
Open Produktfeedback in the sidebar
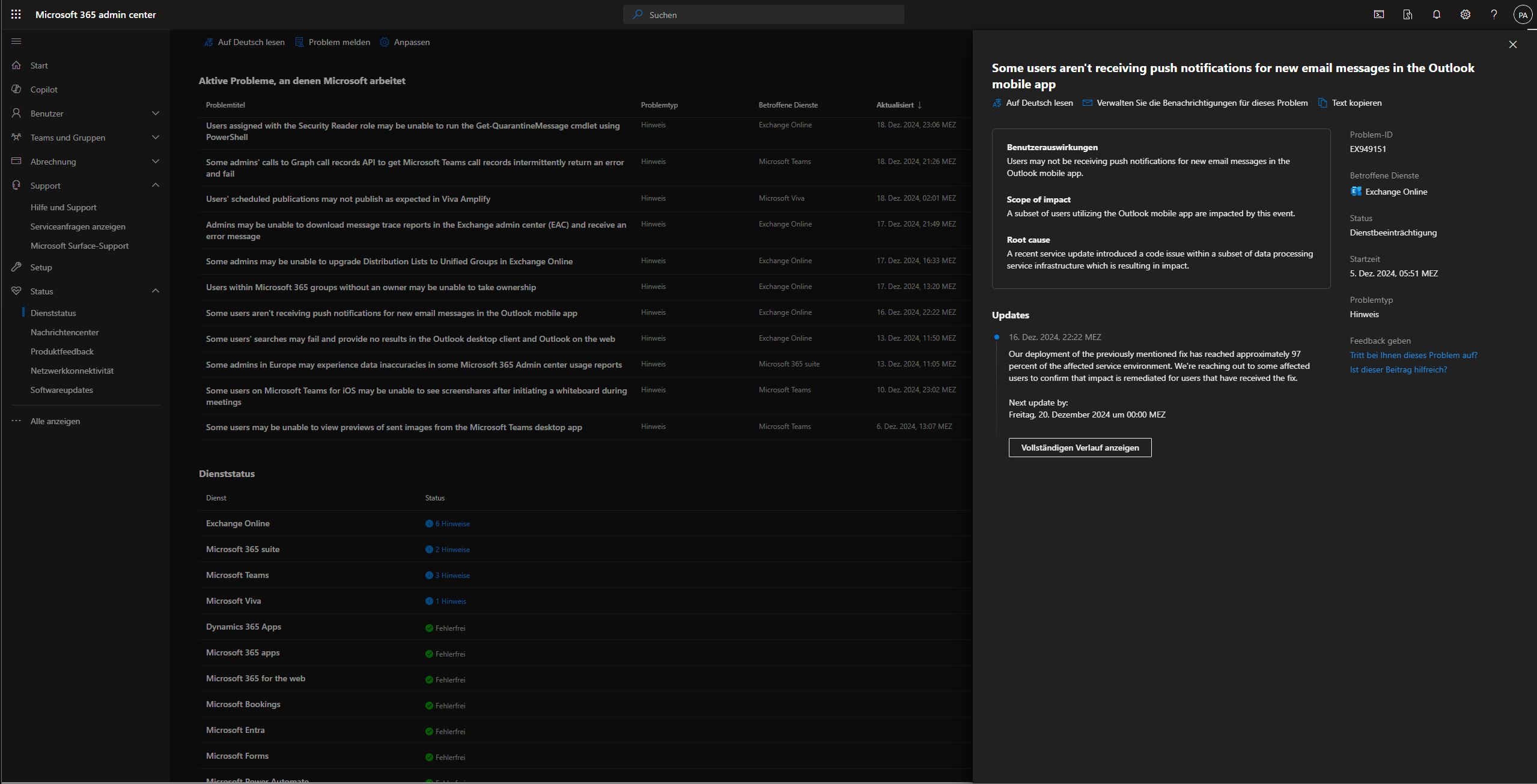click(x=62, y=351)
